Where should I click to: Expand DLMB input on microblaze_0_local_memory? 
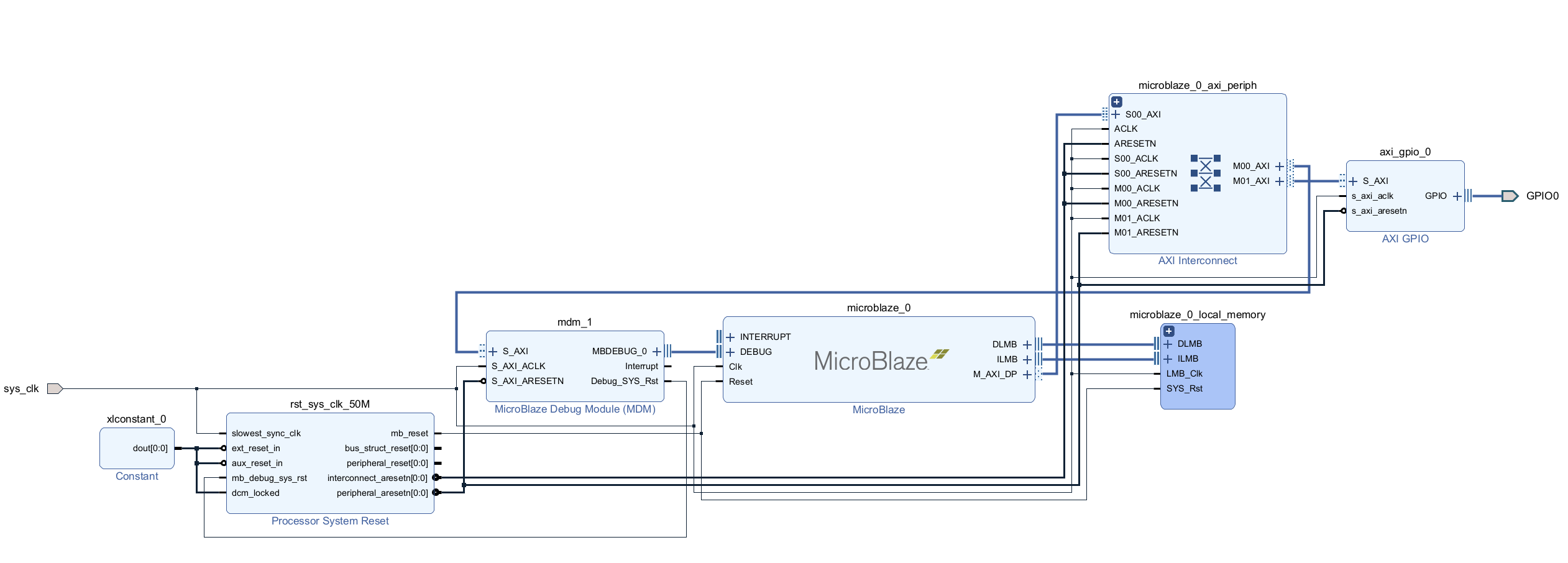(1168, 344)
